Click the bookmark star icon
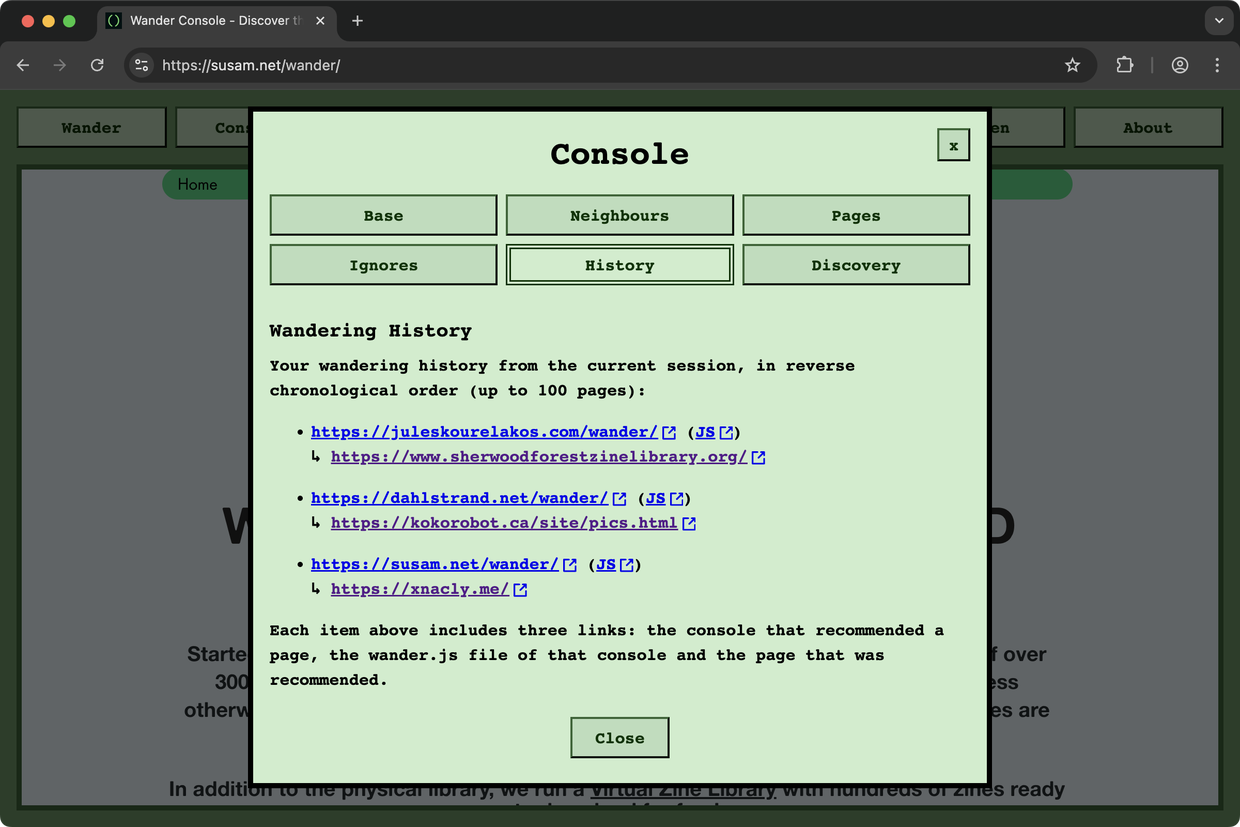 click(1072, 65)
